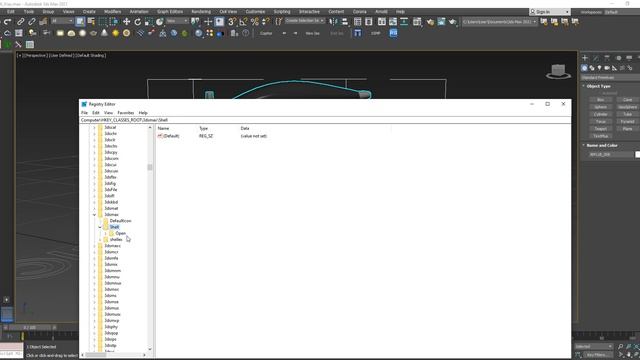Select the (Default) registry value
Screen dimensions: 640x360
[169, 136]
